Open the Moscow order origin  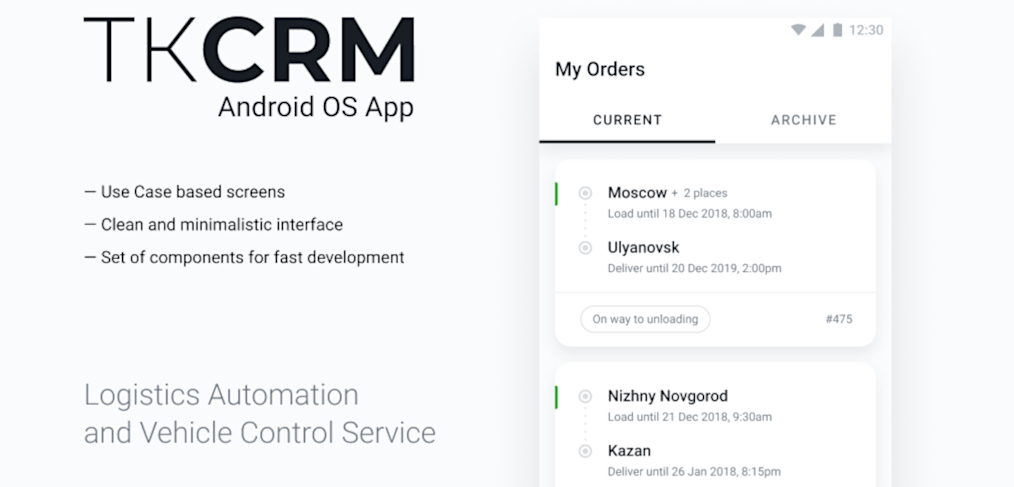(x=637, y=193)
